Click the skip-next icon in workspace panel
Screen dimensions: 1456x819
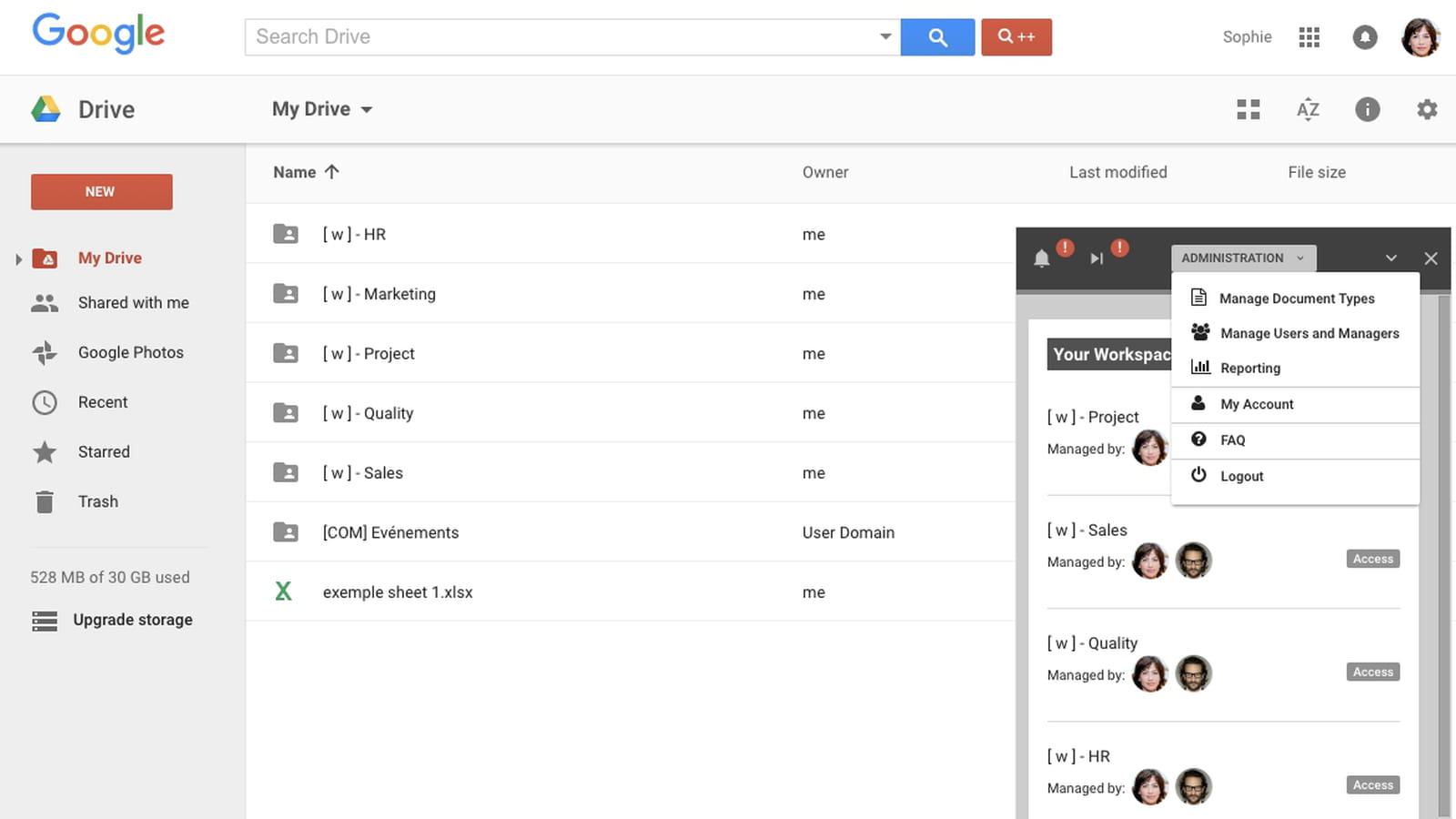coord(1097,258)
